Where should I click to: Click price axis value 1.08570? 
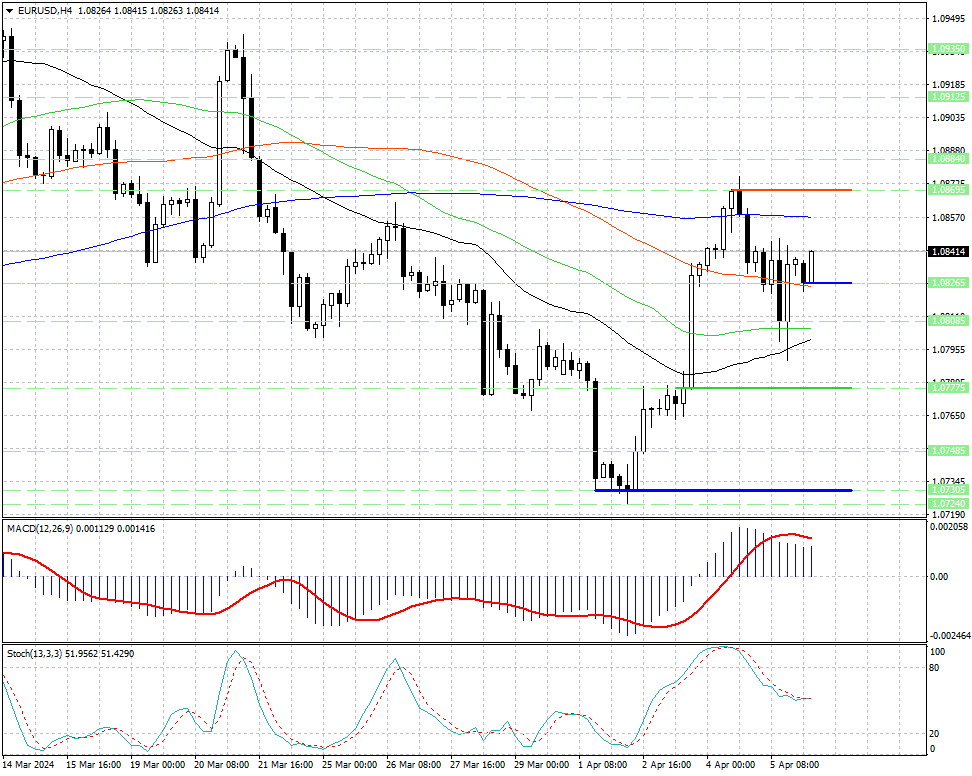click(948, 218)
